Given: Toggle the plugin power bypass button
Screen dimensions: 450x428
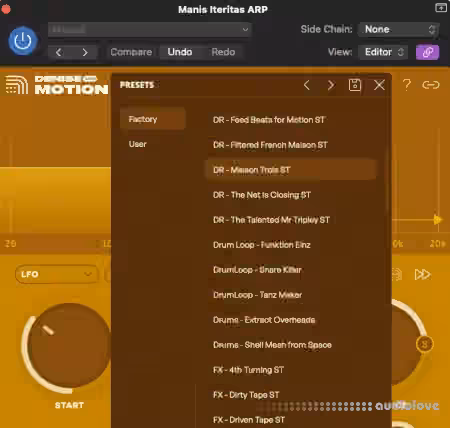Looking at the screenshot, I should (x=23, y=41).
